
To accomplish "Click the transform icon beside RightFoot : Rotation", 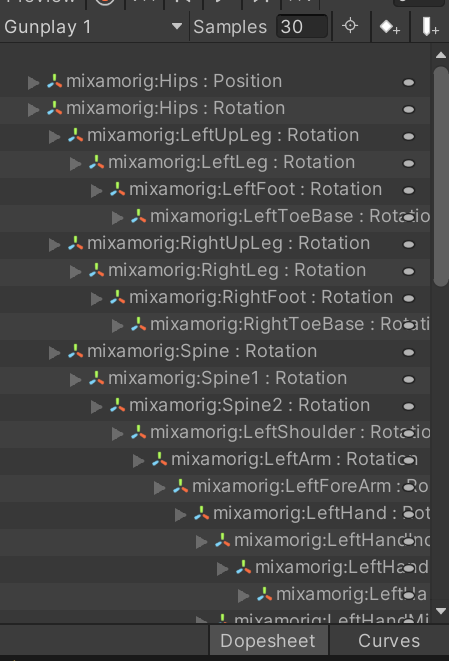I will coord(117,297).
